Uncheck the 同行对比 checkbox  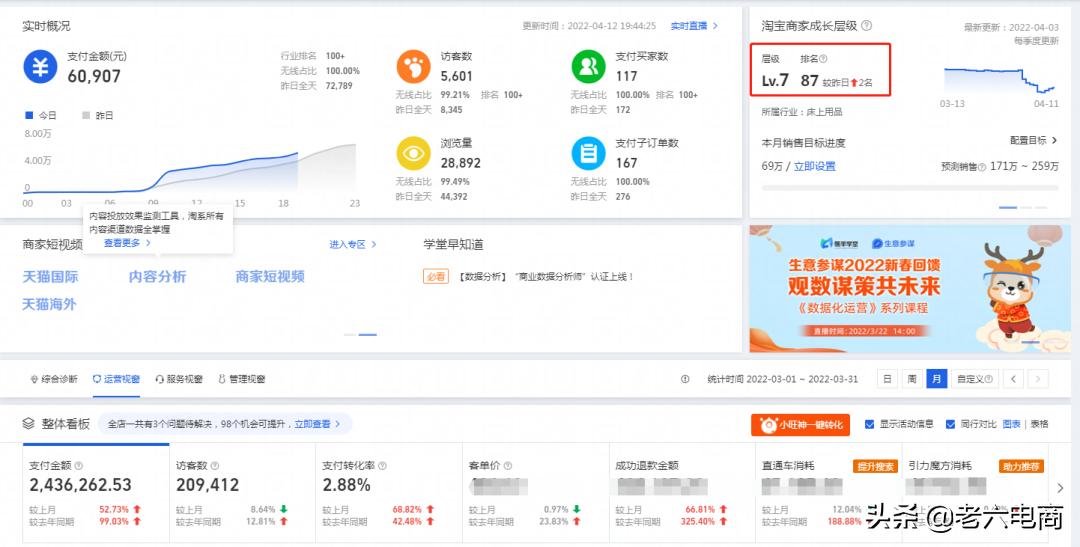pyautogui.click(x=951, y=424)
